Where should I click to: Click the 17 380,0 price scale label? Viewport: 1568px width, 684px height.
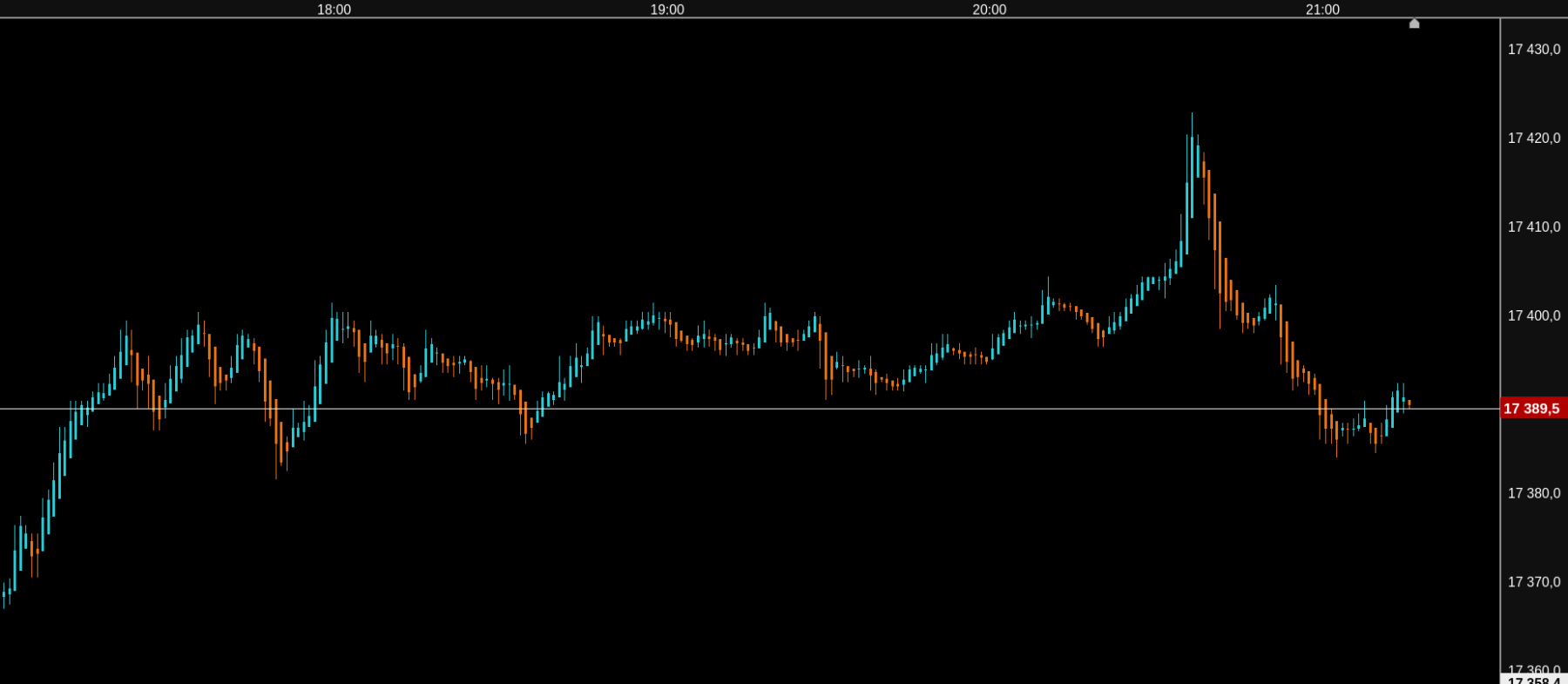[x=1534, y=493]
